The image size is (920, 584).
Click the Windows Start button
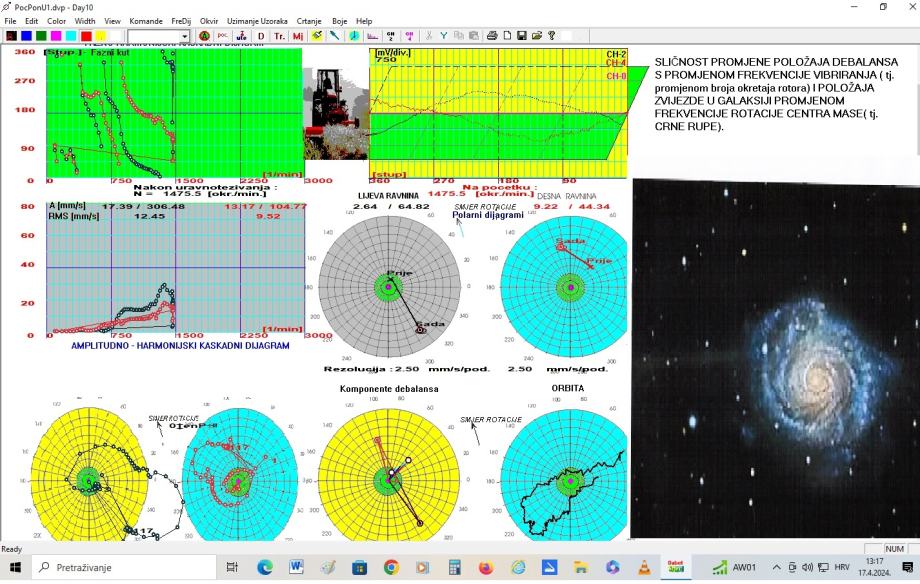(x=15, y=568)
